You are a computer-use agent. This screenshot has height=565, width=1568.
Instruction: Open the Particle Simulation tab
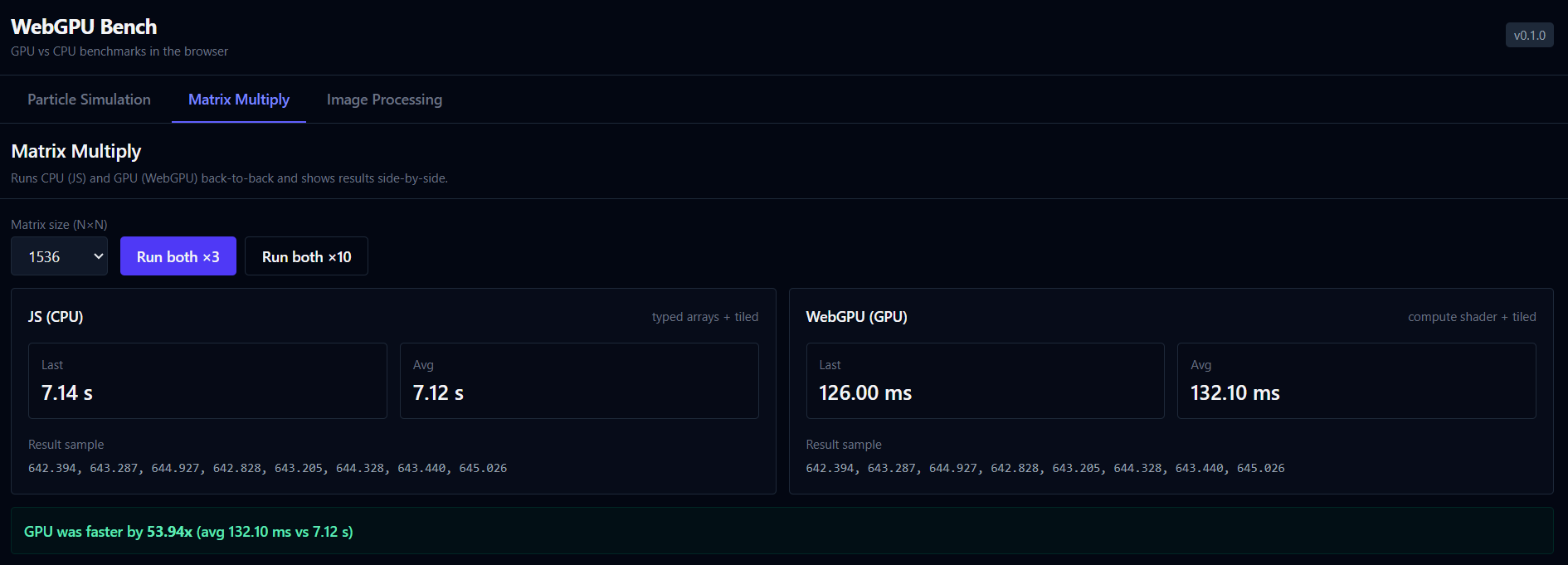(89, 100)
